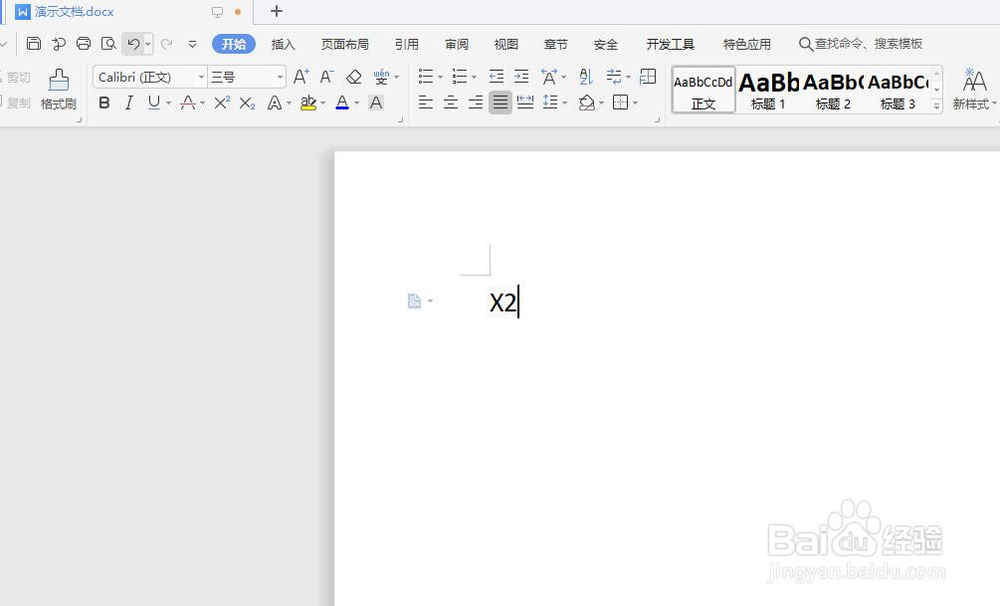Viewport: 1000px width, 606px height.
Task: Click the command search field
Action: coord(860,44)
